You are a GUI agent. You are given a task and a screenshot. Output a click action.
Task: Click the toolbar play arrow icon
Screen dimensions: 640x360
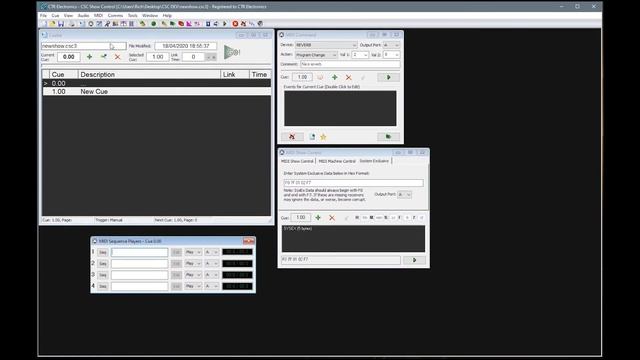pos(224,24)
